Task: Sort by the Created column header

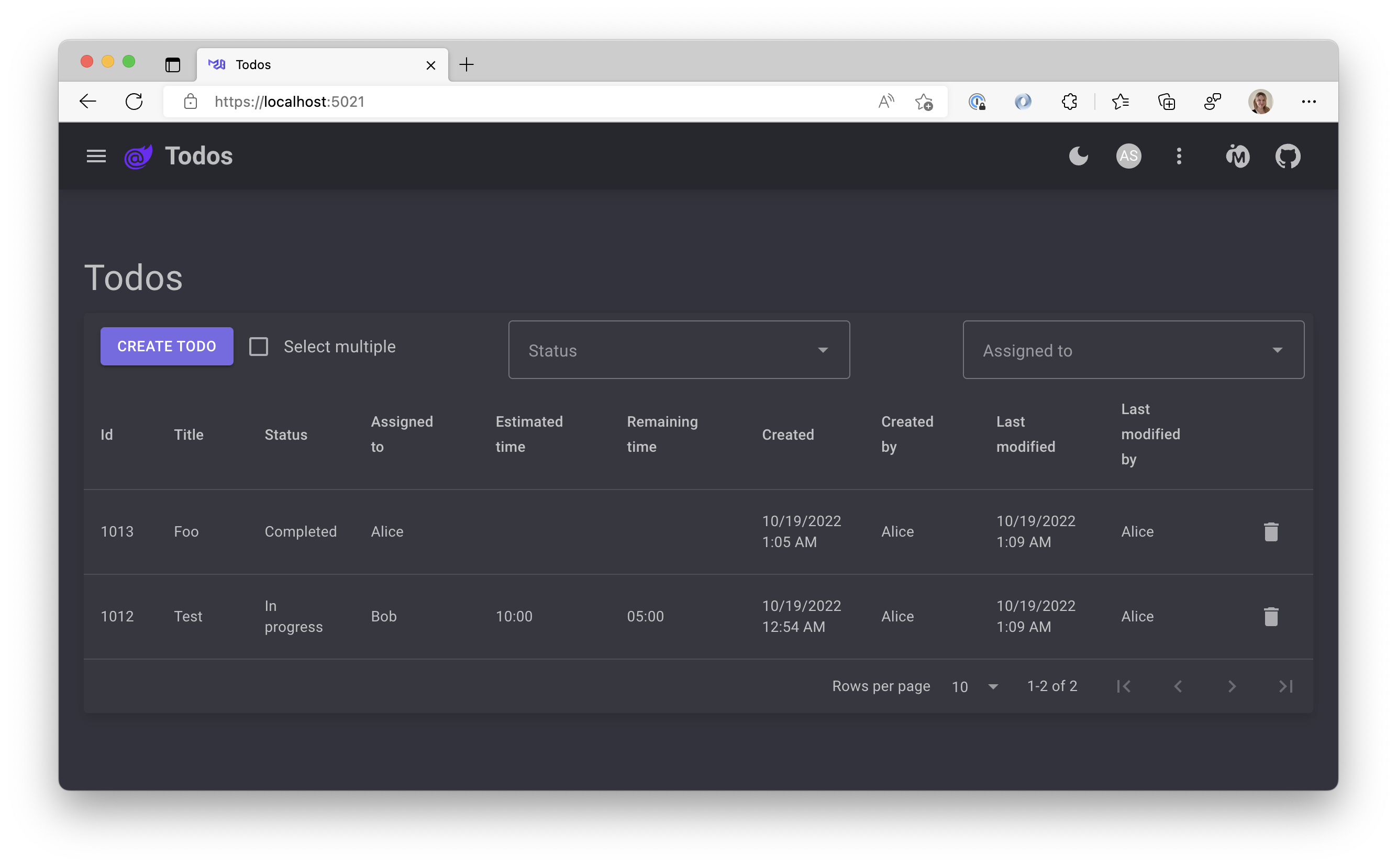Action: tap(787, 435)
